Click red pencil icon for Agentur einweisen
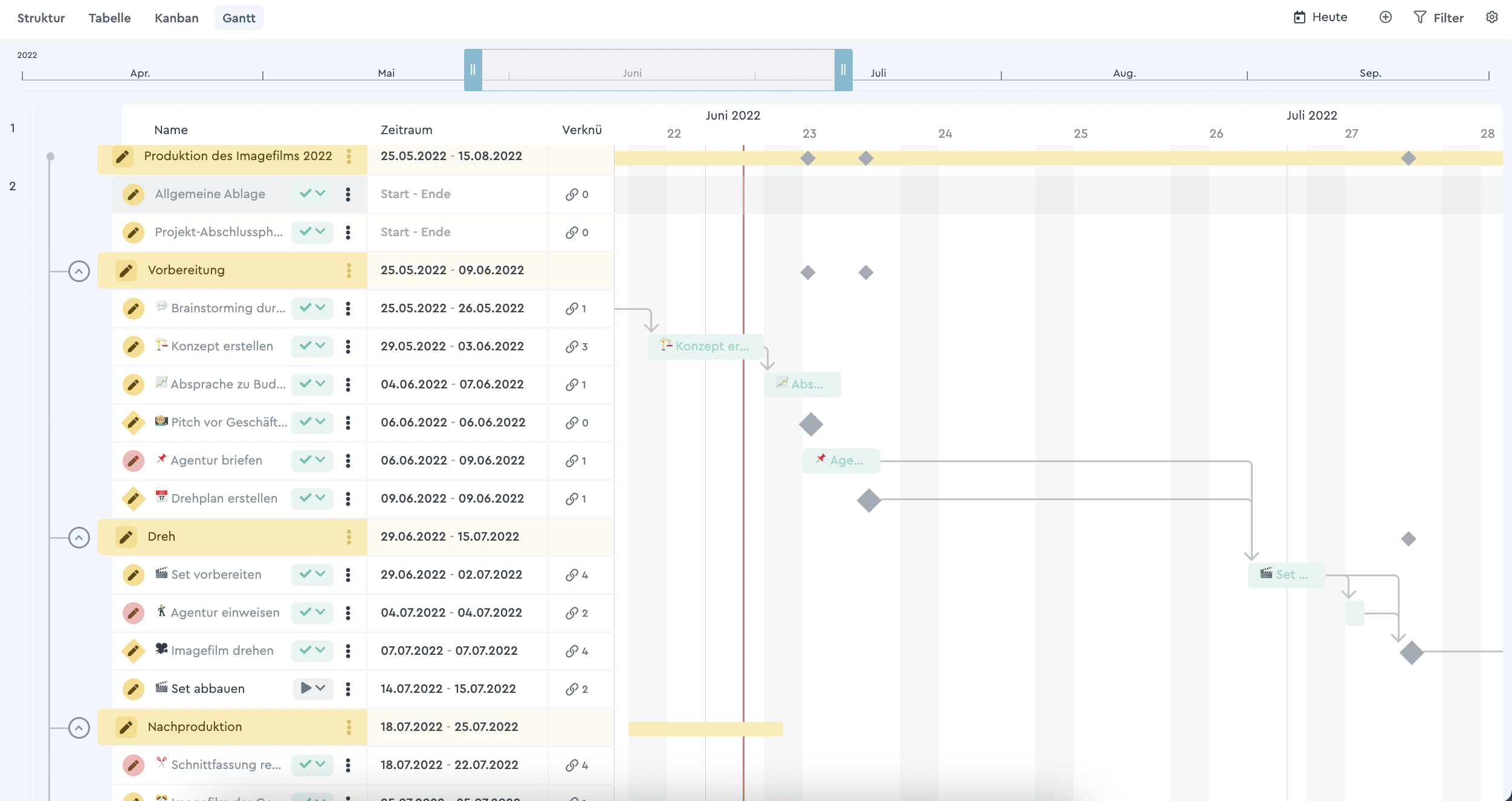1512x801 pixels. pos(134,613)
